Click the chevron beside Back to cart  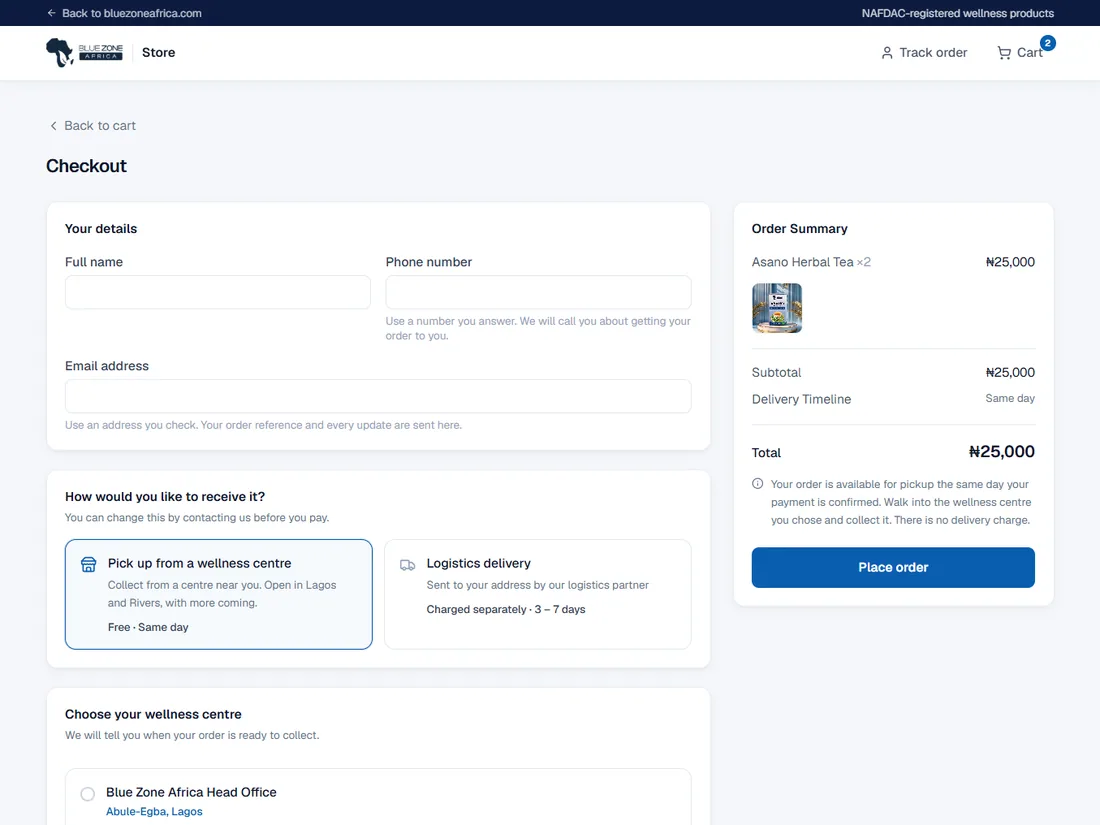click(x=53, y=126)
